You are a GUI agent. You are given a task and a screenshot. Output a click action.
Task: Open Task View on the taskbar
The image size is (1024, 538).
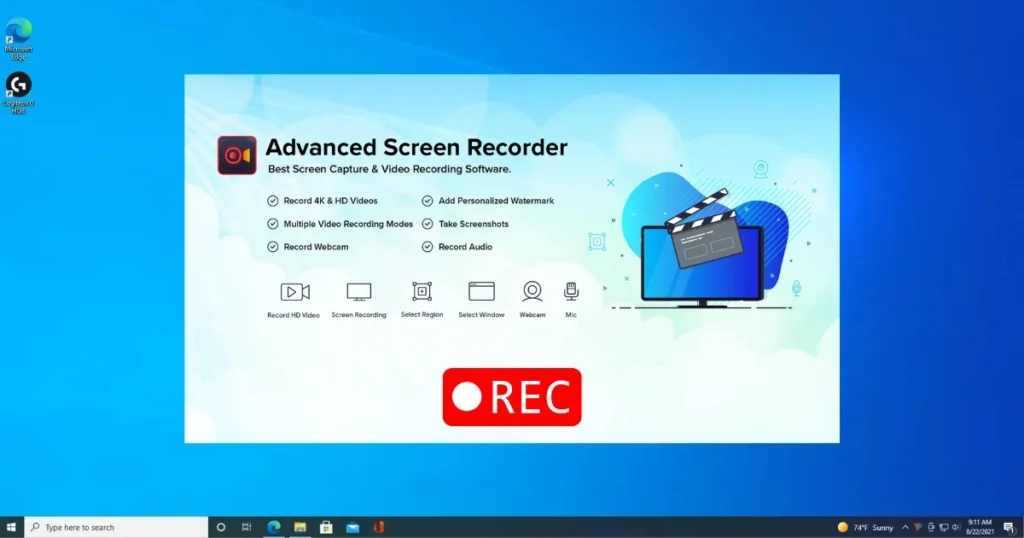click(x=246, y=527)
